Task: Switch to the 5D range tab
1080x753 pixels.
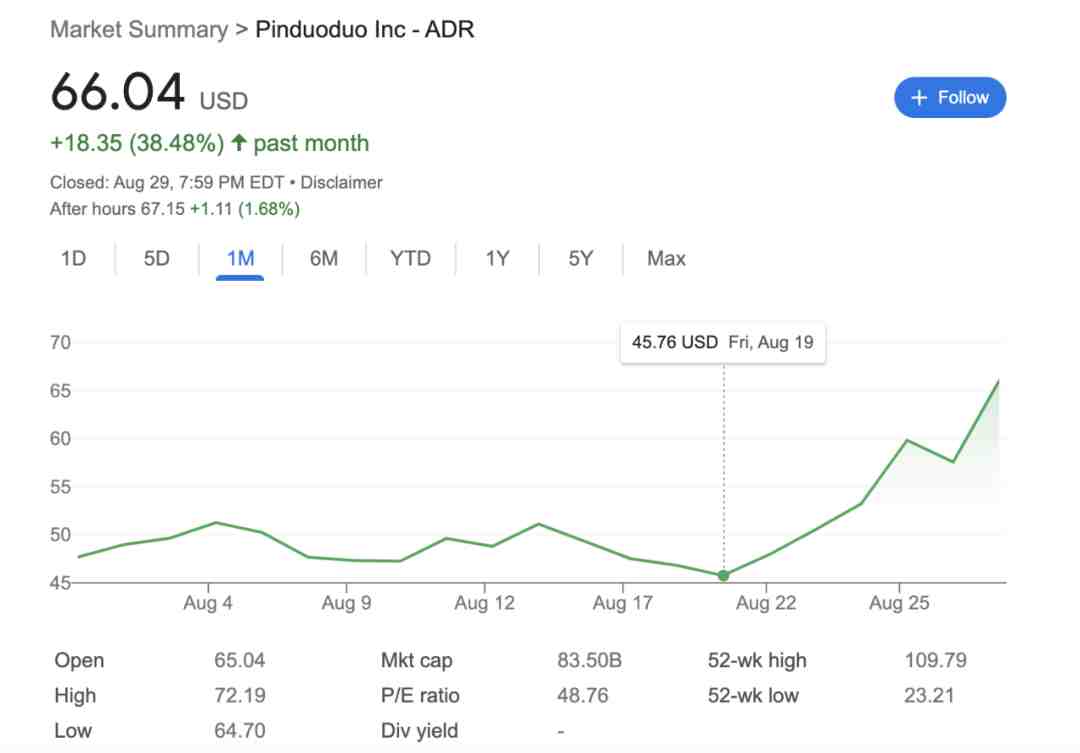Action: (156, 258)
